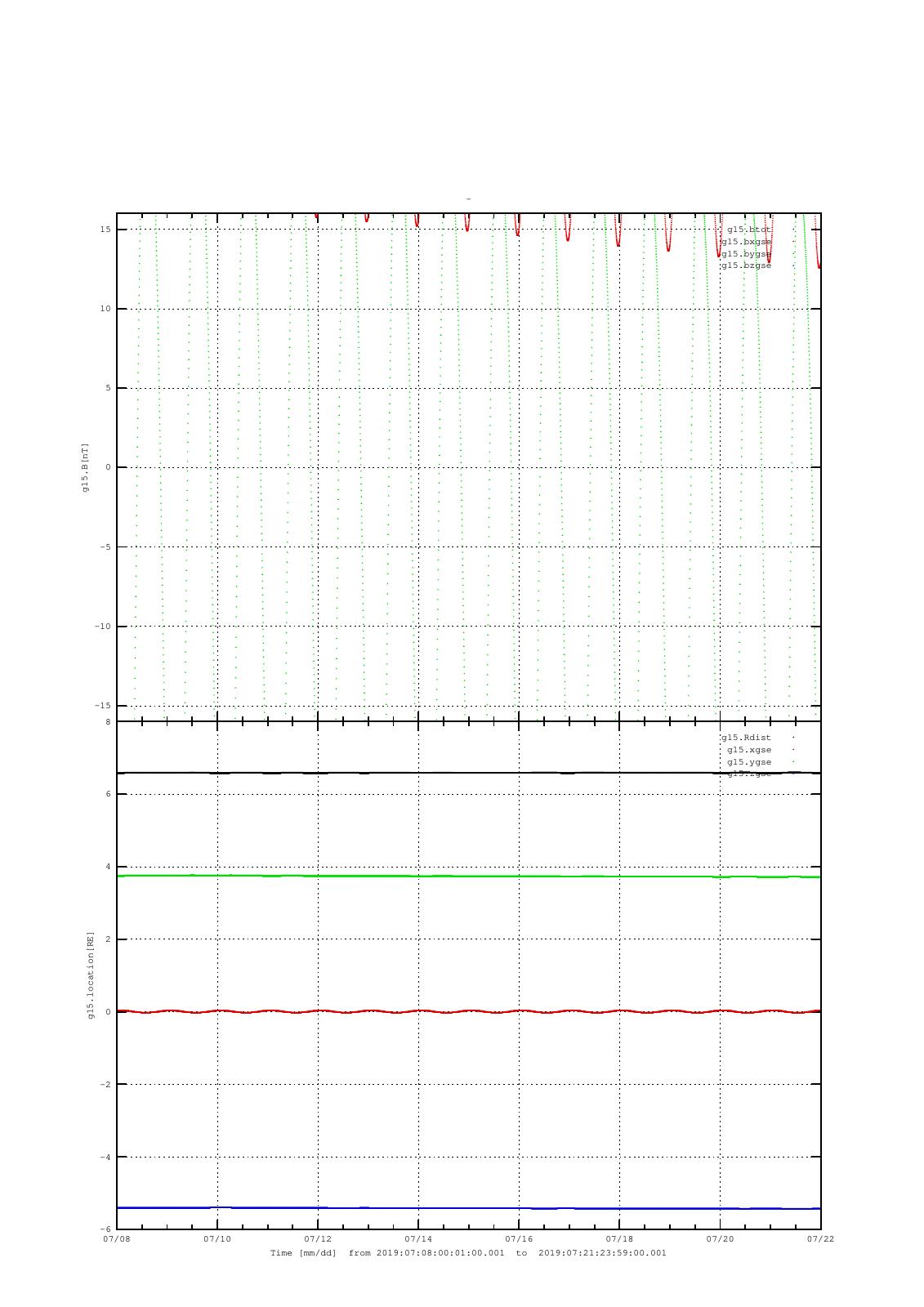Screen dimensions: 924x1307
Task: Click the 07/08 x-axis tick label
Action: pyautogui.click(x=117, y=1239)
